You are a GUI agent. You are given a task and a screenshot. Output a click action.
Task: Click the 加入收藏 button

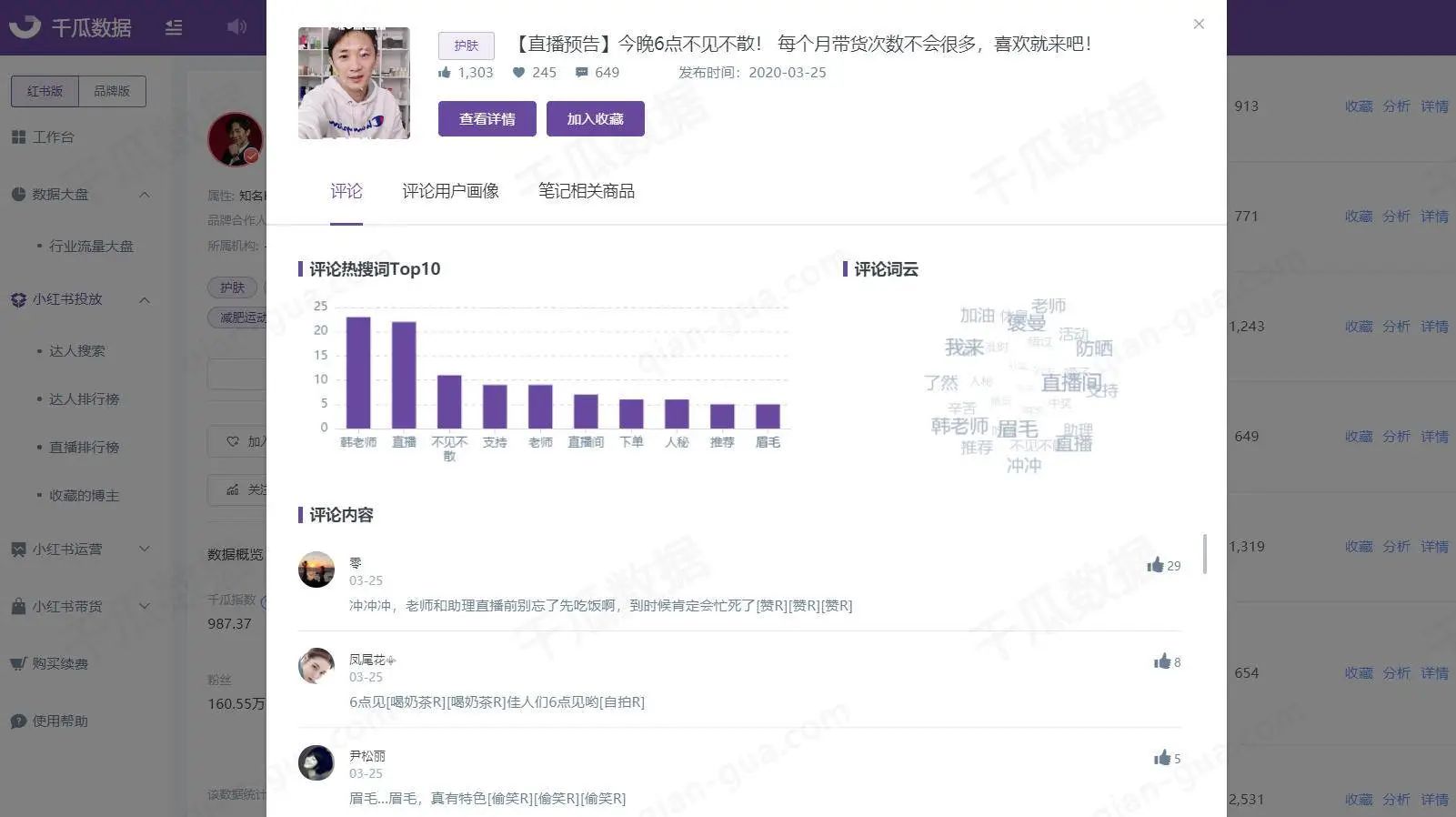[595, 119]
